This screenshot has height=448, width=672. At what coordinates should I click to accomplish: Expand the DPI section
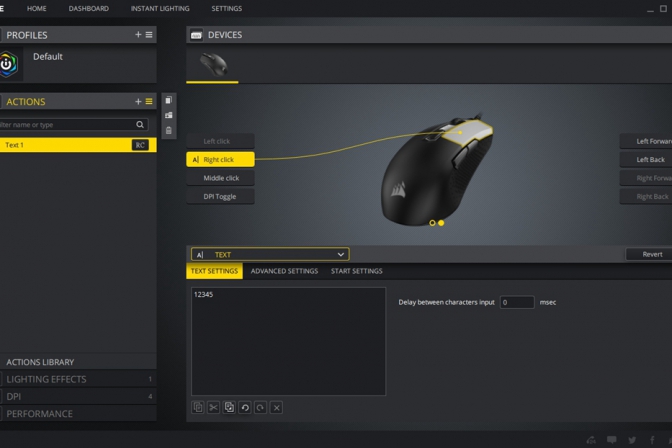(x=78, y=397)
